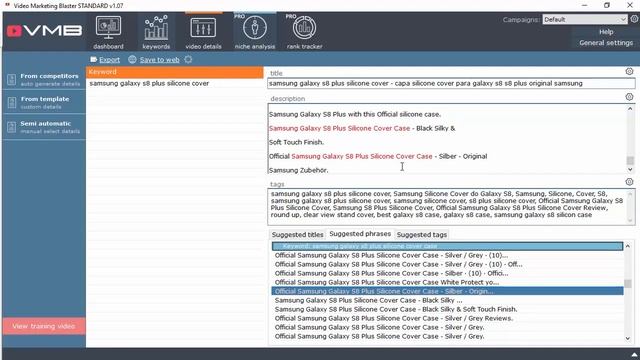This screenshot has height=360, width=640.
Task: Click the Export link
Action: click(x=109, y=60)
